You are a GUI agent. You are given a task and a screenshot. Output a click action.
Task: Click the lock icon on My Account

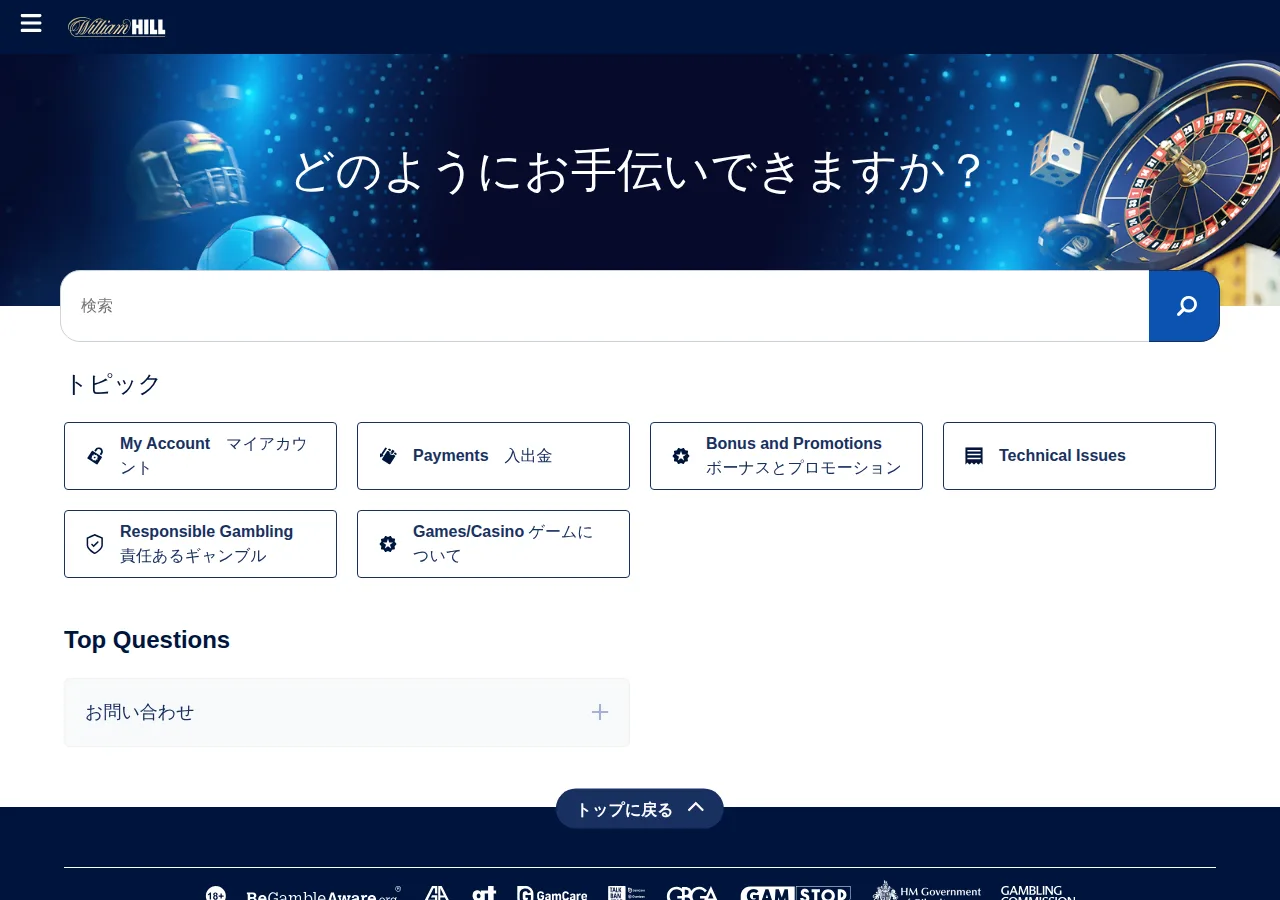pyautogui.click(x=95, y=456)
